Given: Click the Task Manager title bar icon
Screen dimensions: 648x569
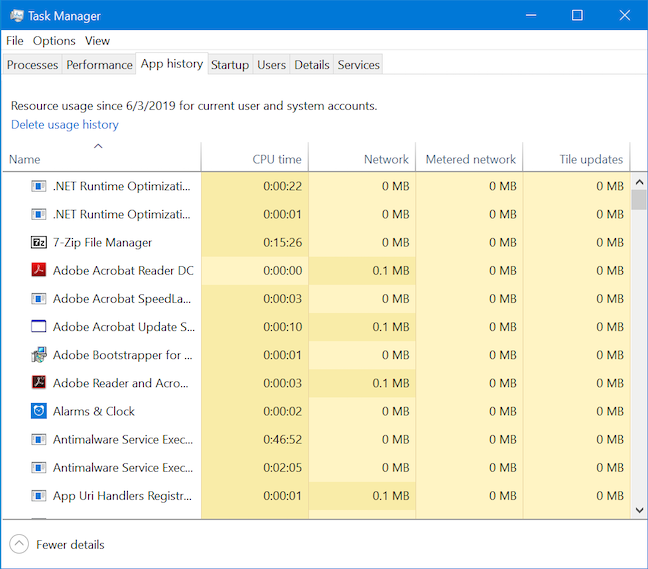Looking at the screenshot, I should (x=17, y=16).
